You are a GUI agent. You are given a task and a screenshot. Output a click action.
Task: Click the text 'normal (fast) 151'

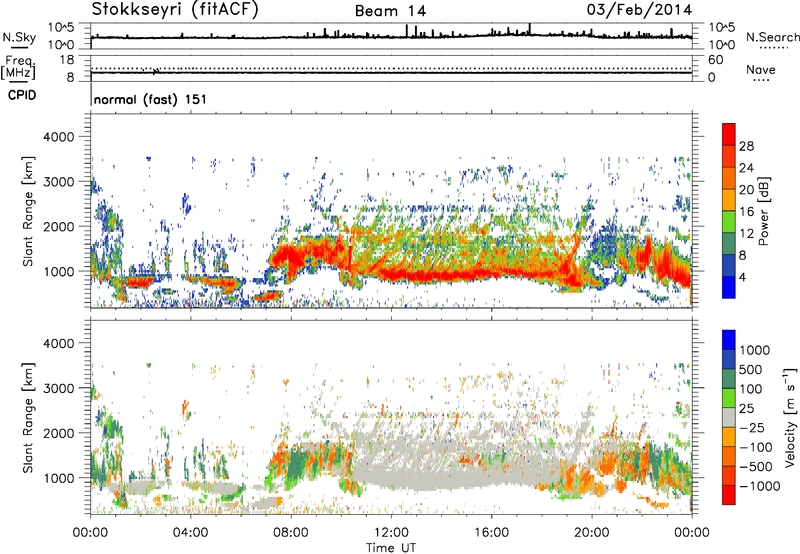click(151, 99)
